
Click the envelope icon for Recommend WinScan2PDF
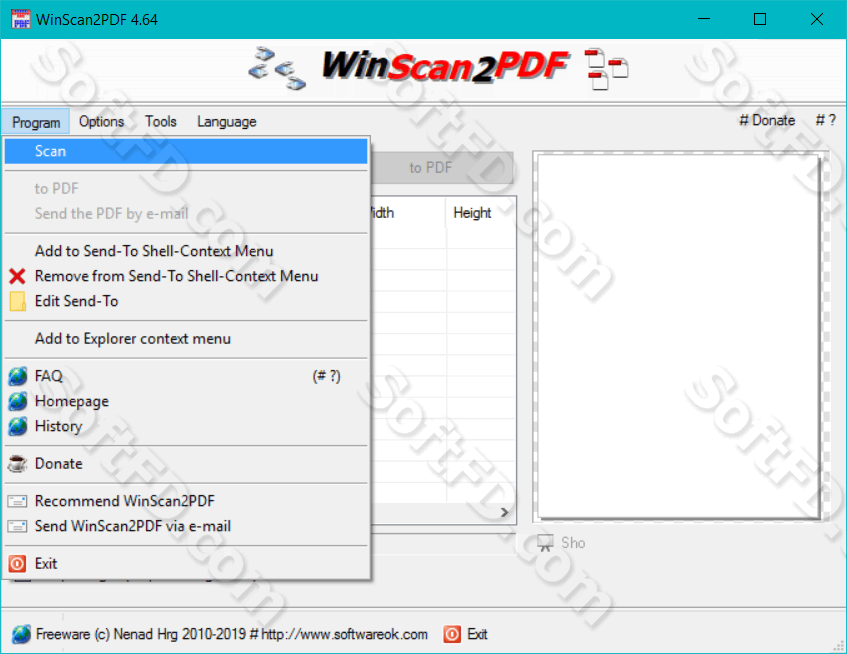click(x=17, y=501)
